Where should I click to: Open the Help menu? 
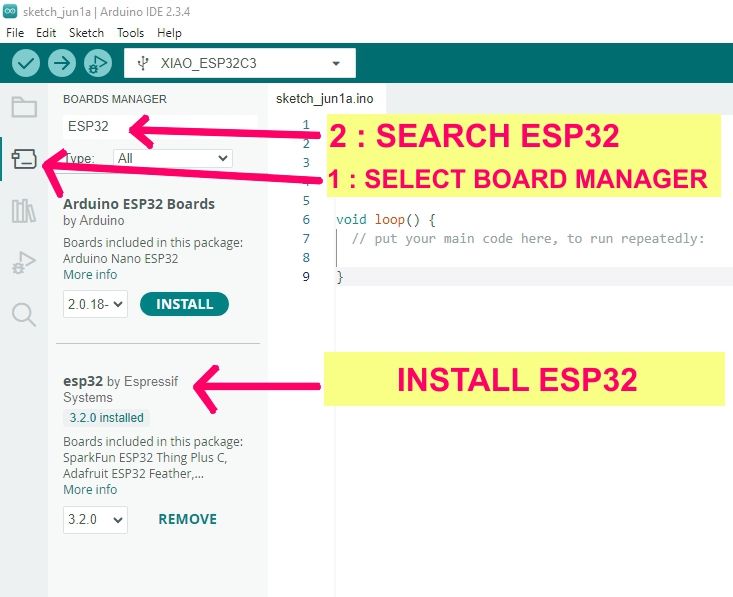(x=169, y=33)
